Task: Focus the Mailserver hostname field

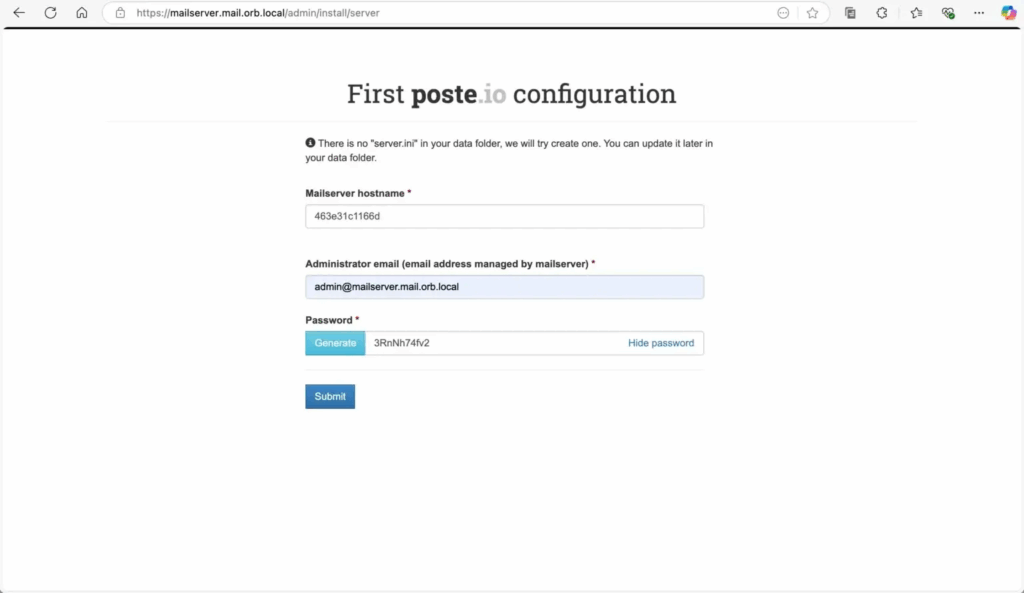Action: click(504, 216)
